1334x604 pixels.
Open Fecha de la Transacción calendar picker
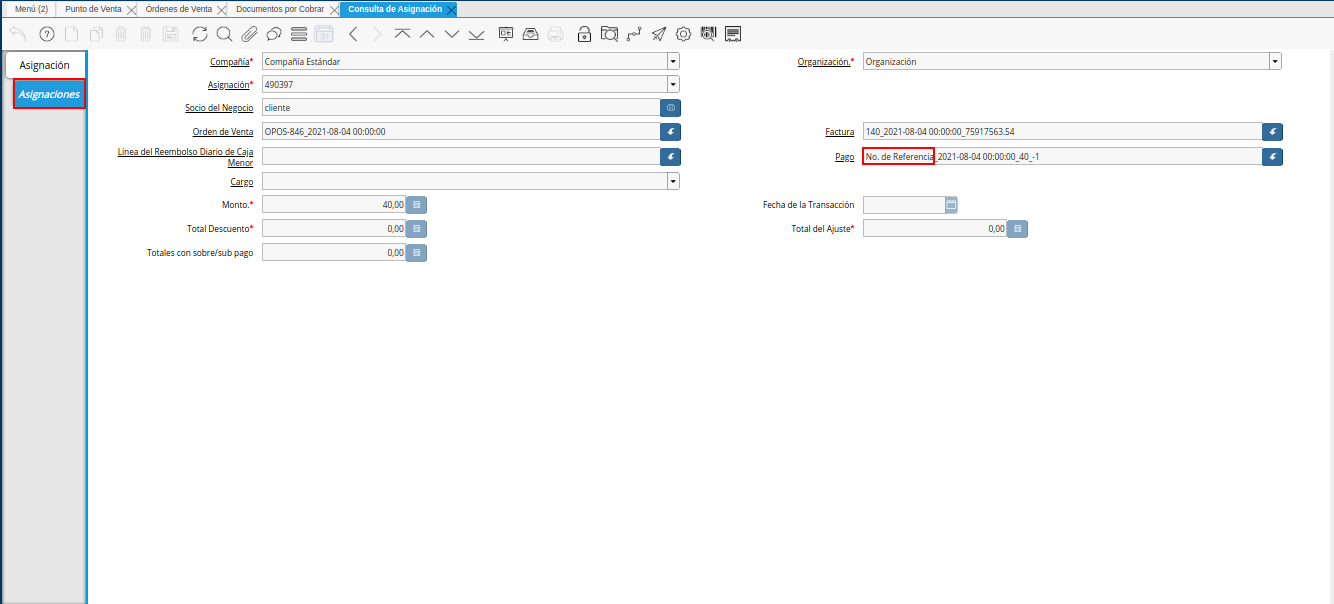[x=952, y=204]
